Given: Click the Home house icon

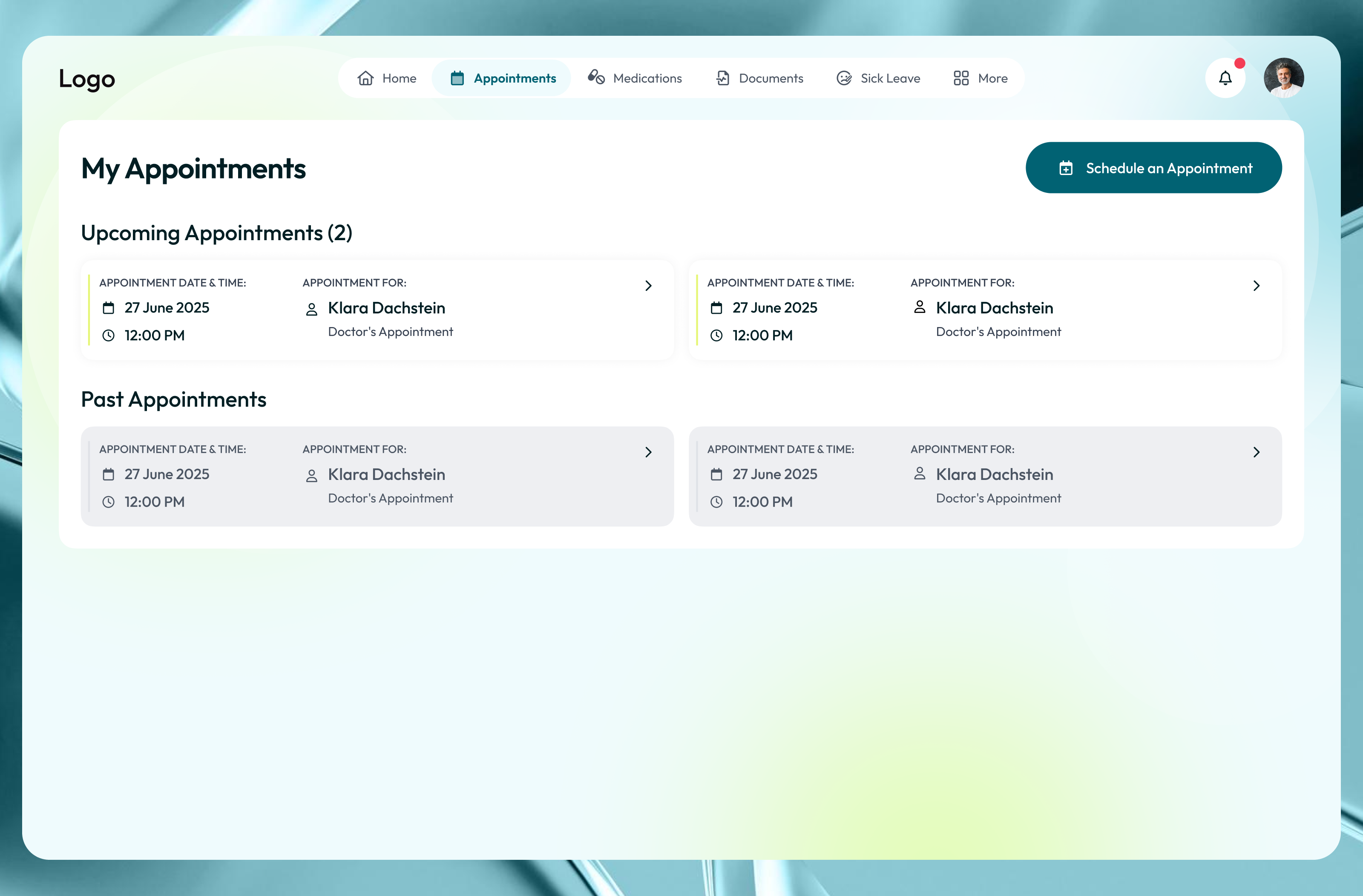Looking at the screenshot, I should [x=365, y=78].
